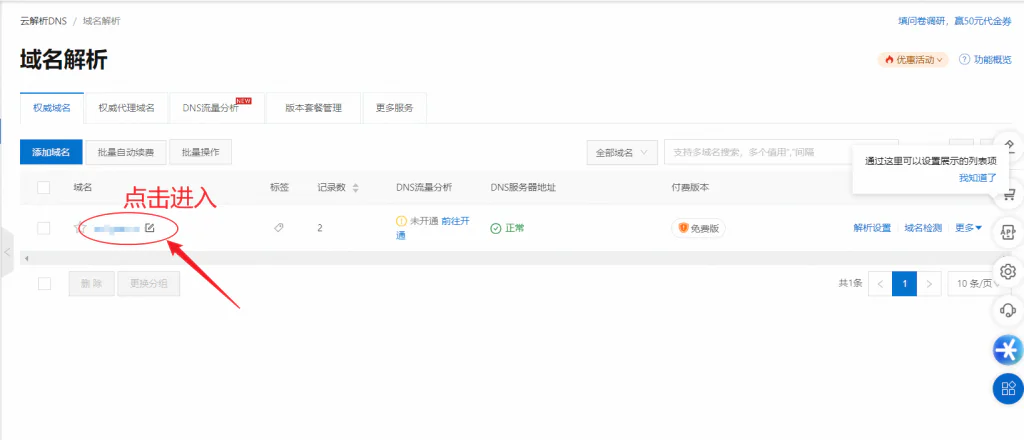The image size is (1024, 440).
Task: Check the domain row checkbox
Action: click(44, 228)
